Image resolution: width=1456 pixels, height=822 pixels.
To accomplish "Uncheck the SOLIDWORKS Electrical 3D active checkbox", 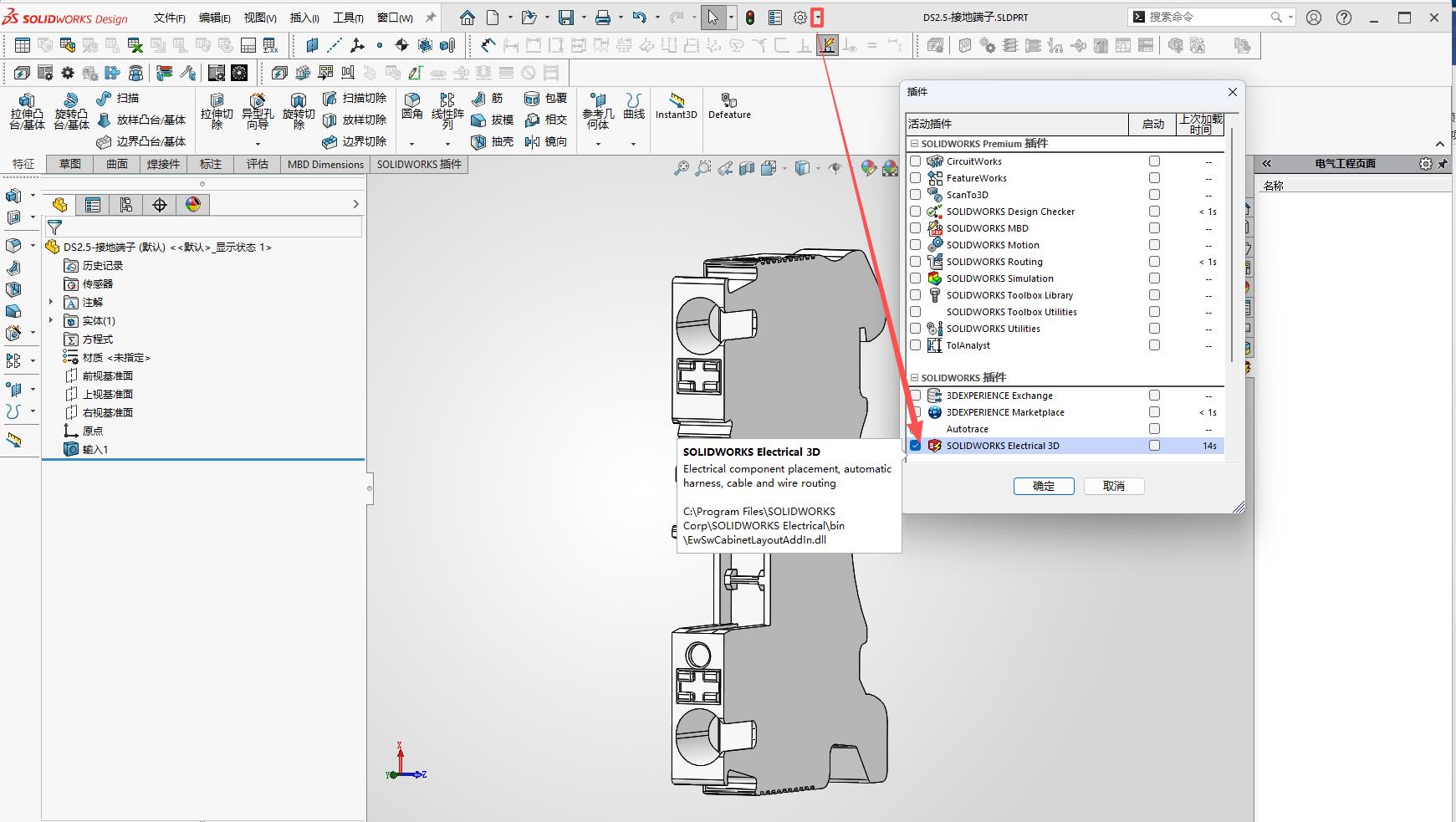I will coord(916,446).
